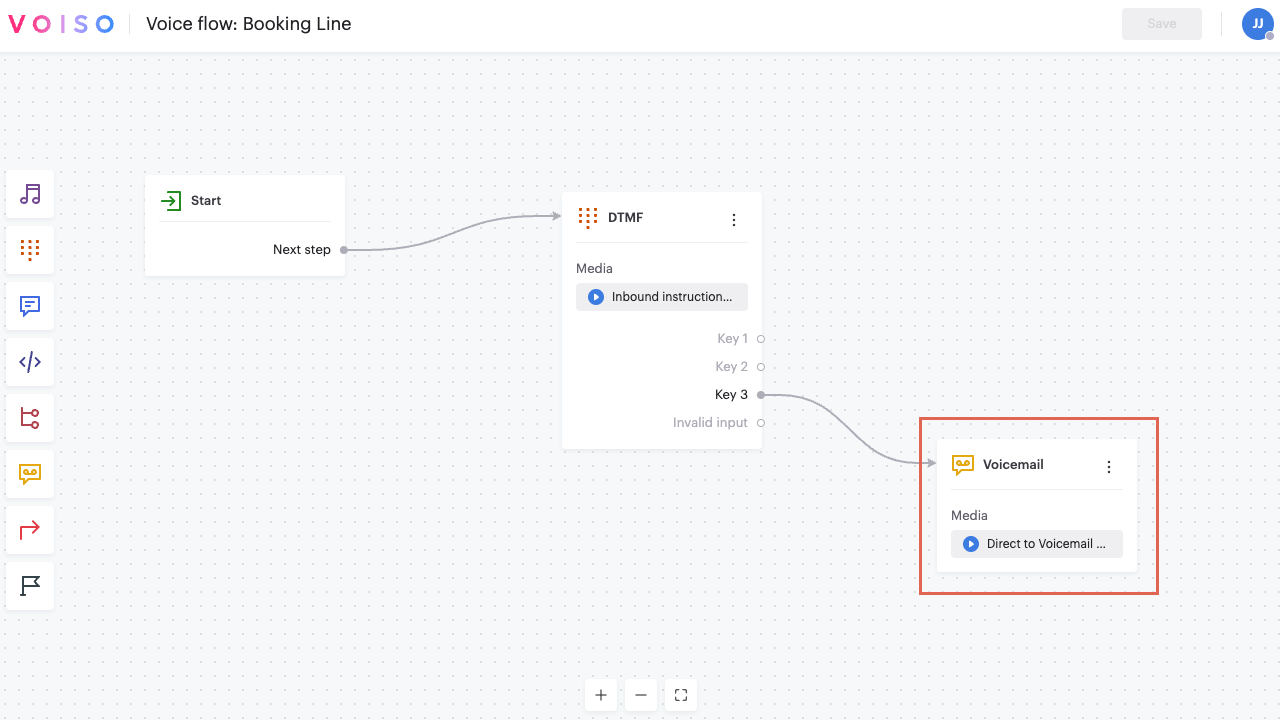Select the red forward arrow node icon
The width and height of the screenshot is (1280, 720).
click(30, 530)
